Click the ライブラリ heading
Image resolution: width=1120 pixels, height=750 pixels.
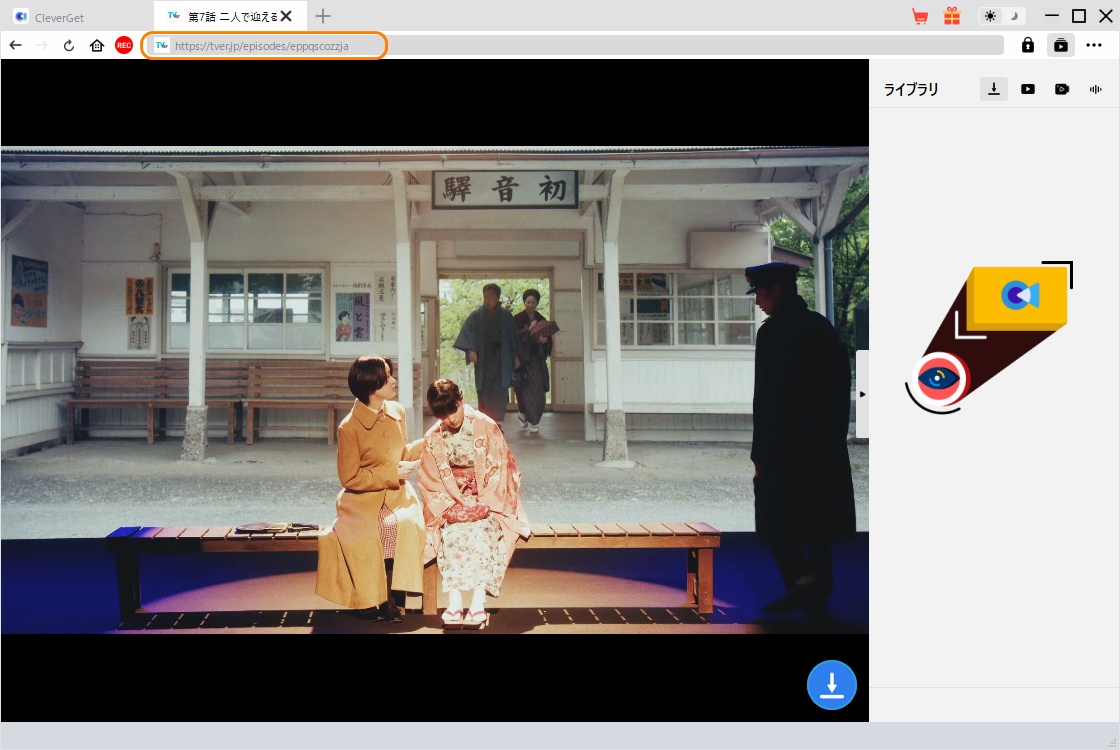pos(911,89)
